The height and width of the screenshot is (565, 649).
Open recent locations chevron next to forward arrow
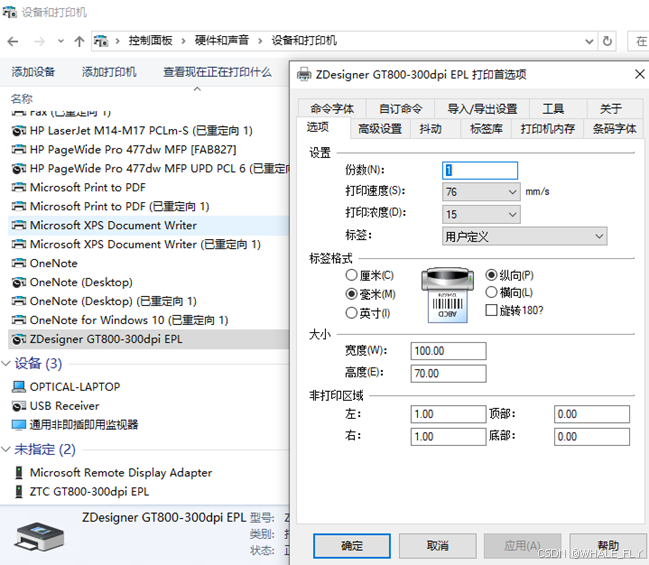point(61,41)
